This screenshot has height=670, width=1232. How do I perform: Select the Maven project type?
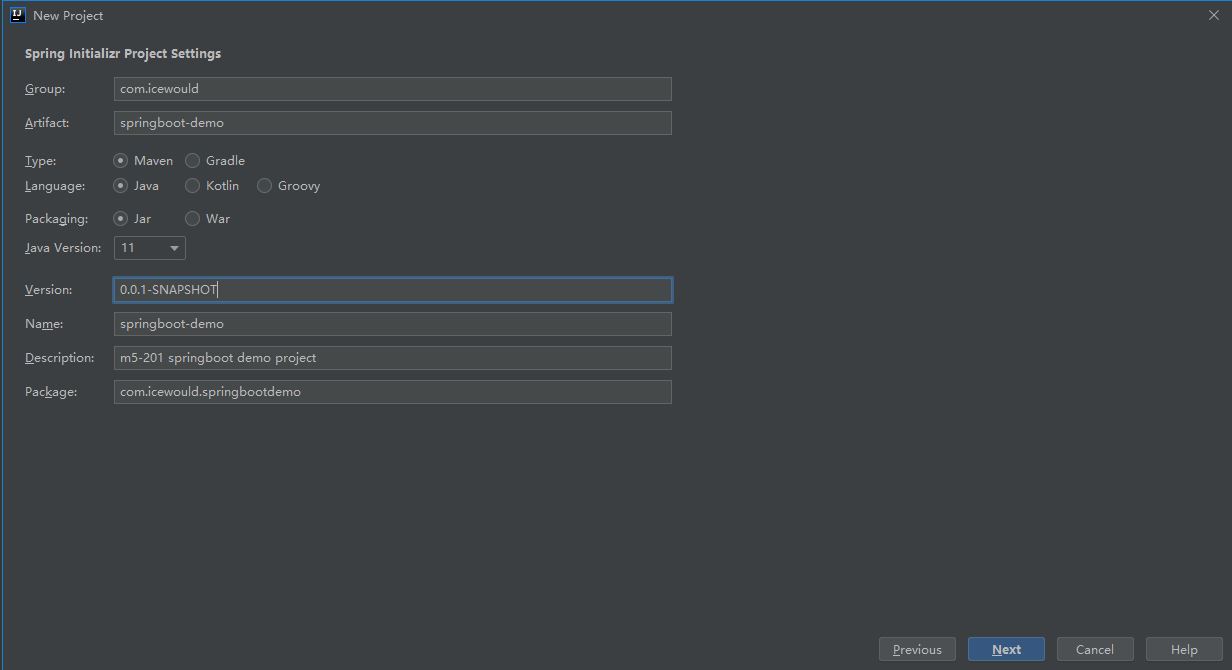coord(121,160)
